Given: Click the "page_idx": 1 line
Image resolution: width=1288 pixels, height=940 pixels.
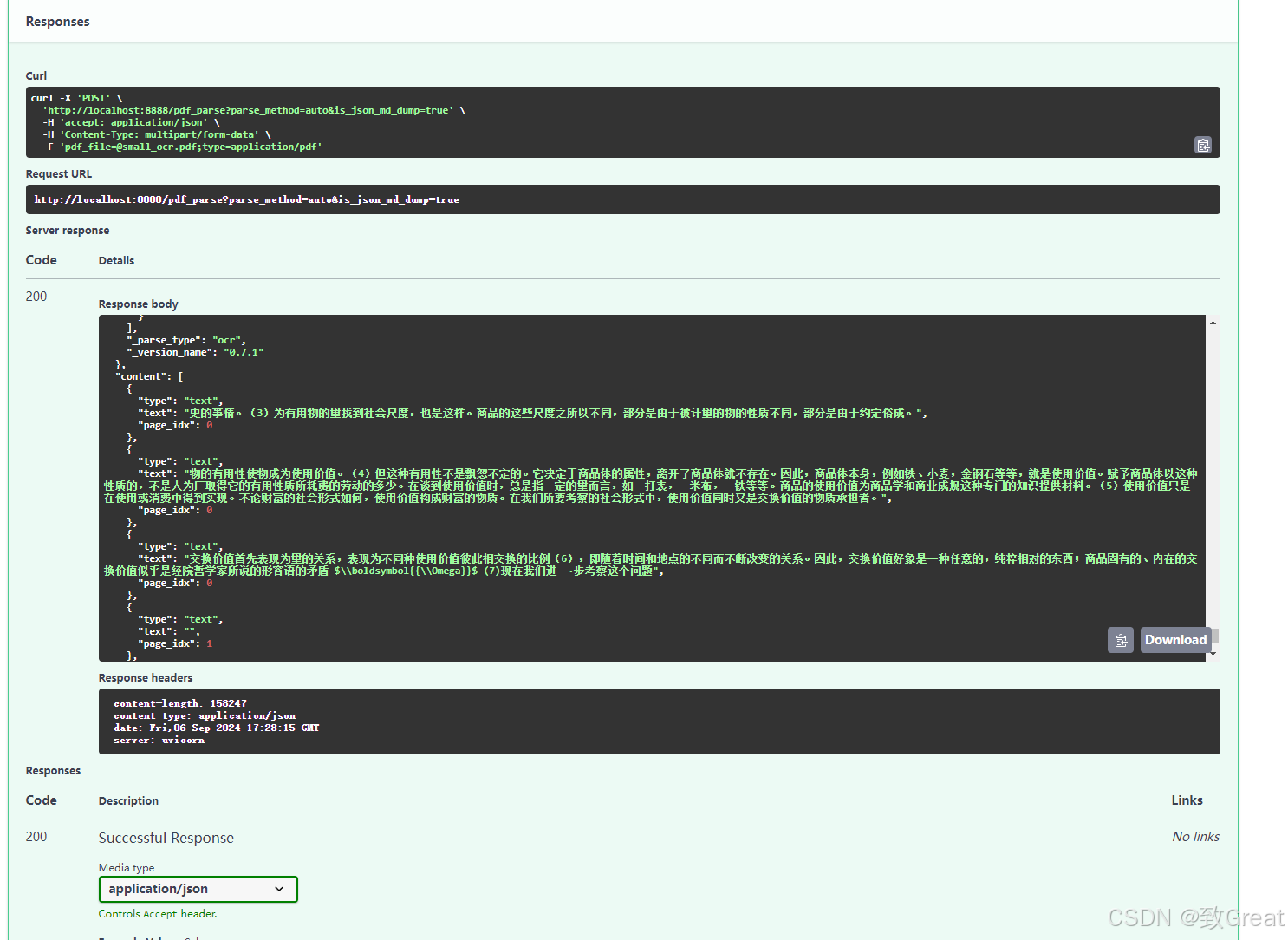Looking at the screenshot, I should [175, 643].
